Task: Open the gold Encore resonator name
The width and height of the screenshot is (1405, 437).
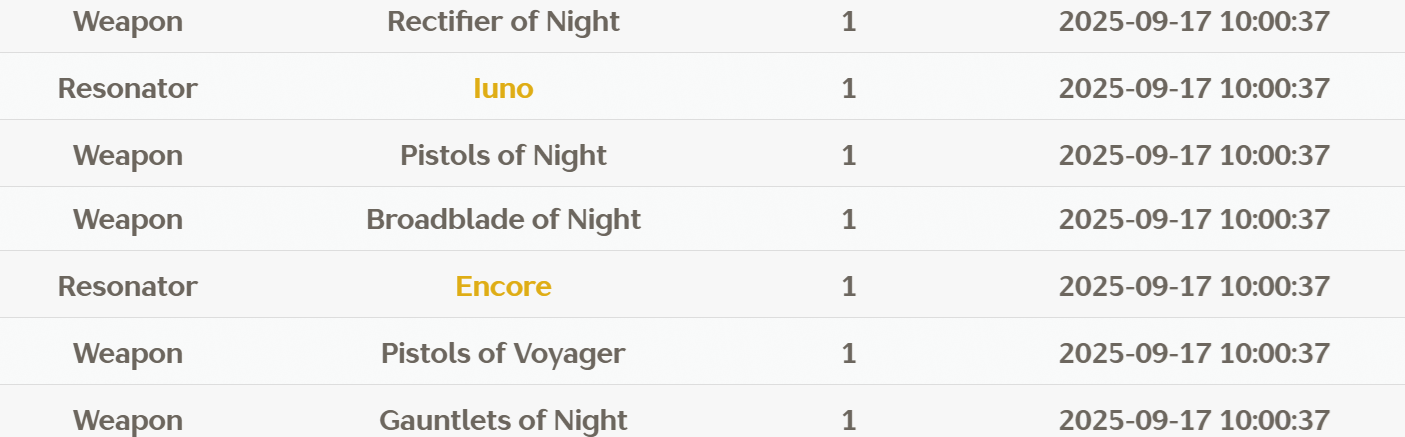Action: tap(503, 286)
